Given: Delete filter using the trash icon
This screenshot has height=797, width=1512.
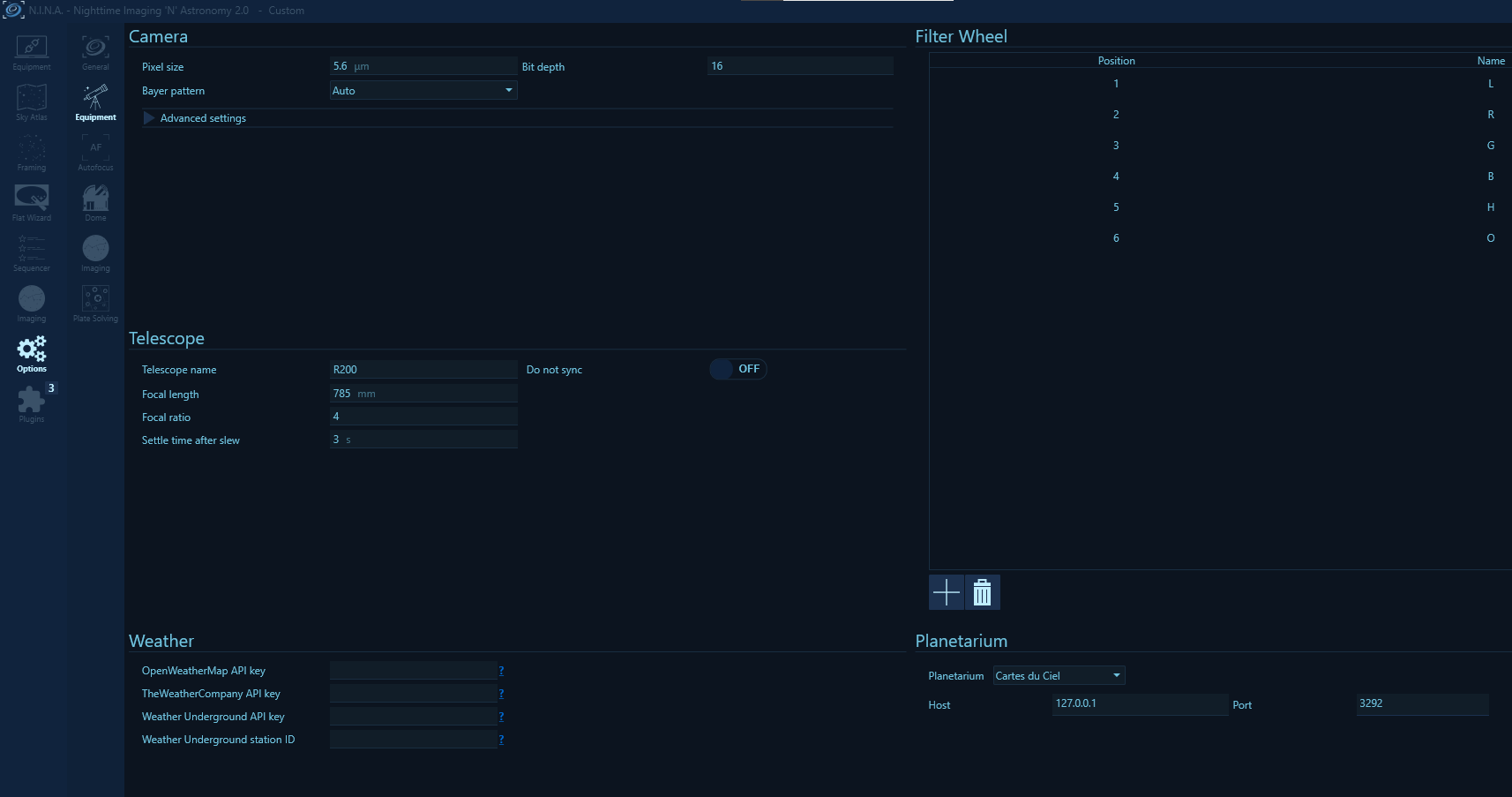Looking at the screenshot, I should 982,592.
